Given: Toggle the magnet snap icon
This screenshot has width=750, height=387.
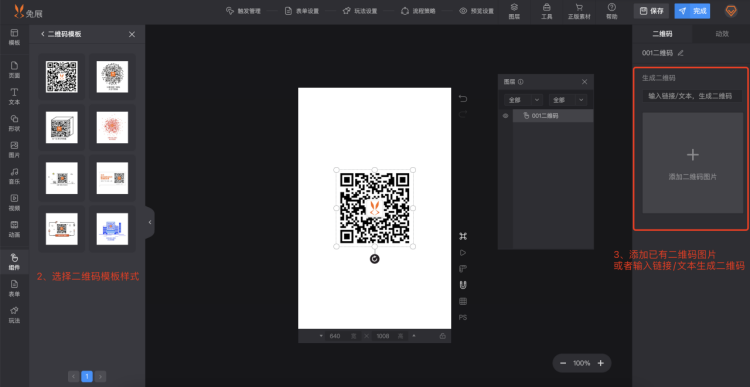Looking at the screenshot, I should click(x=463, y=285).
